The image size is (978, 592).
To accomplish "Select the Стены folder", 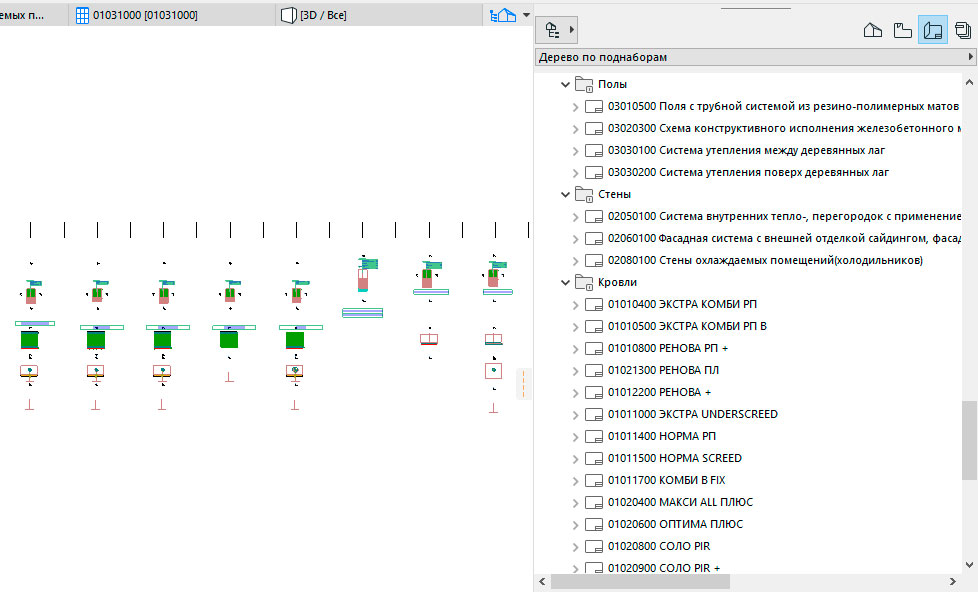I will [614, 195].
